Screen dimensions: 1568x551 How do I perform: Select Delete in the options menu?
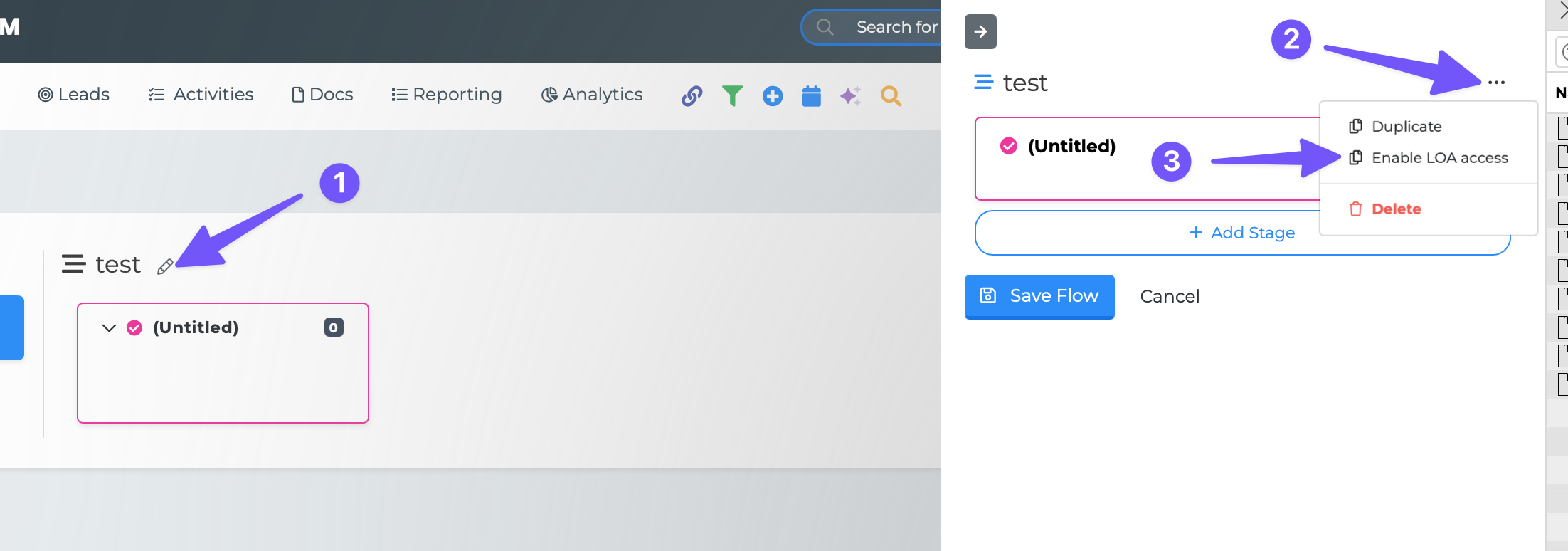1396,209
